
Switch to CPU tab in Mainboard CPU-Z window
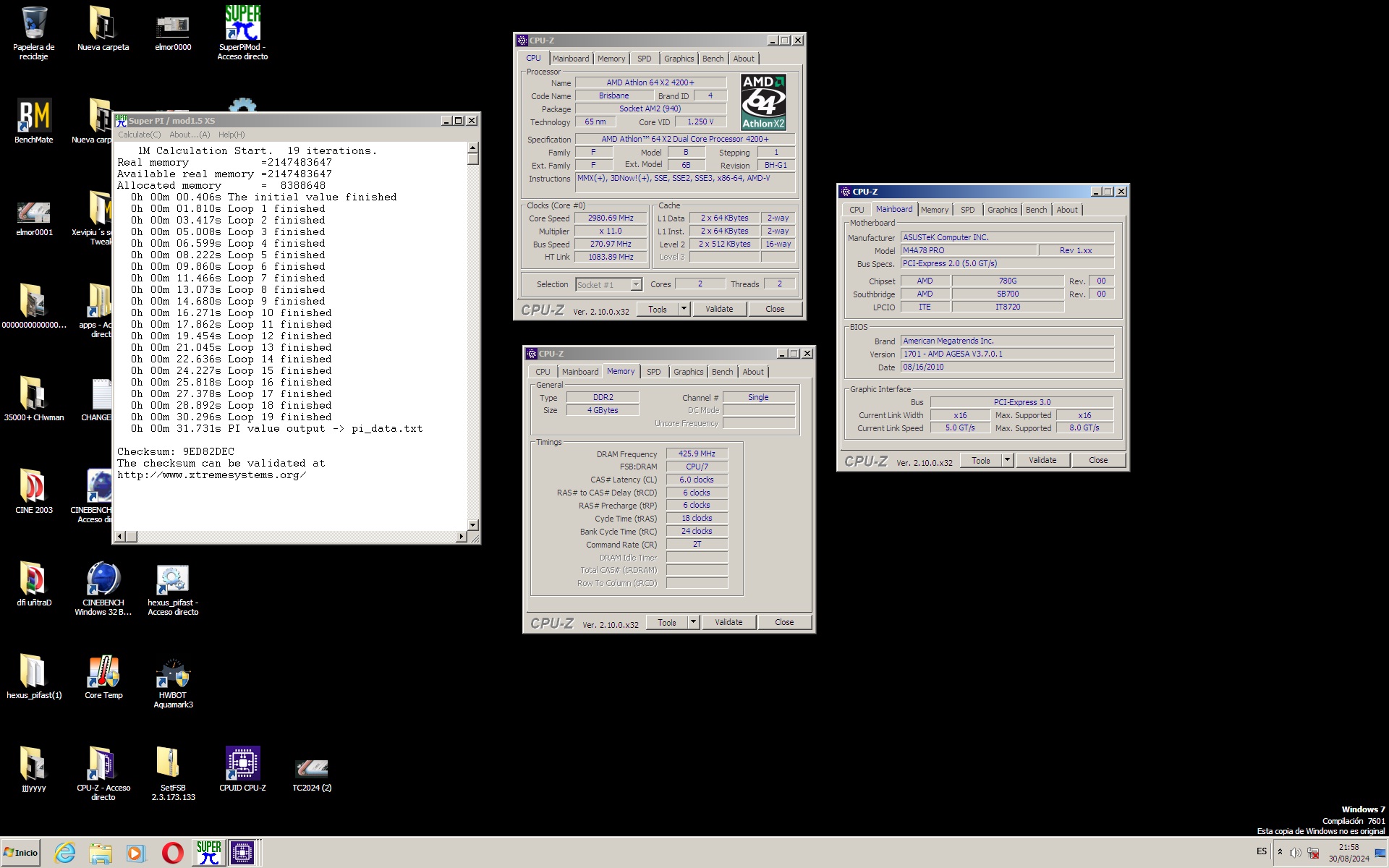click(x=857, y=210)
